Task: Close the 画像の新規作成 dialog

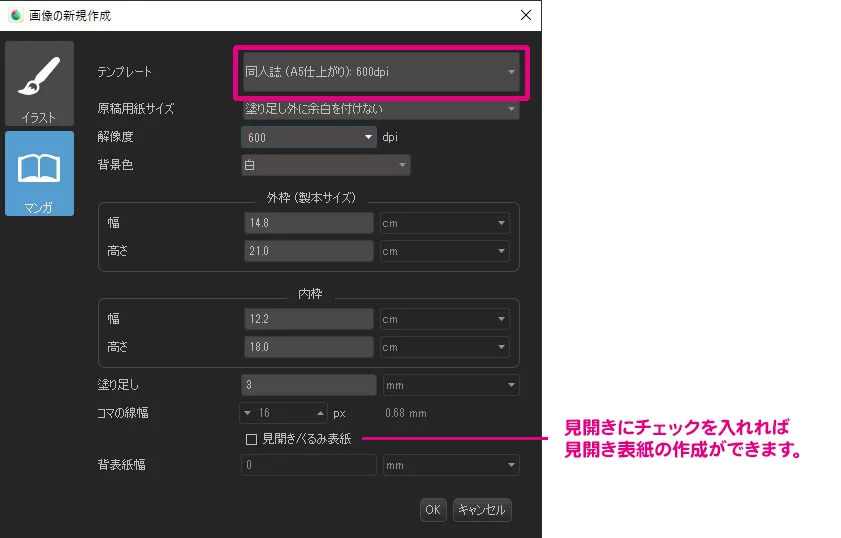Action: tap(526, 15)
